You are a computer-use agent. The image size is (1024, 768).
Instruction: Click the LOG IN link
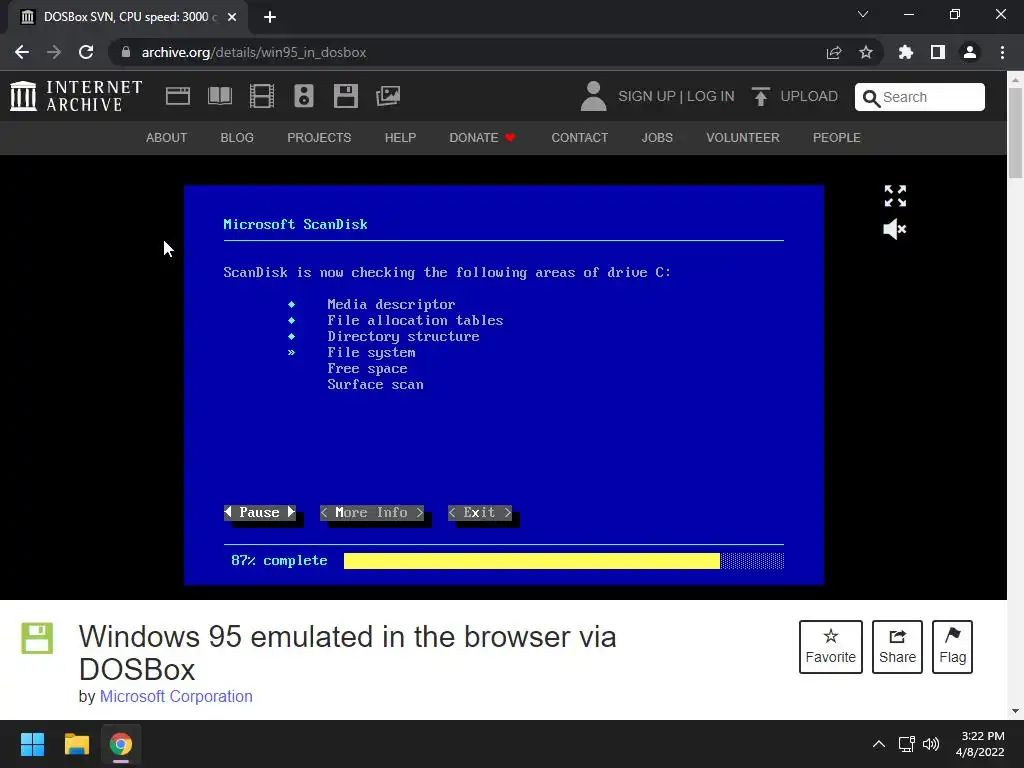(711, 97)
